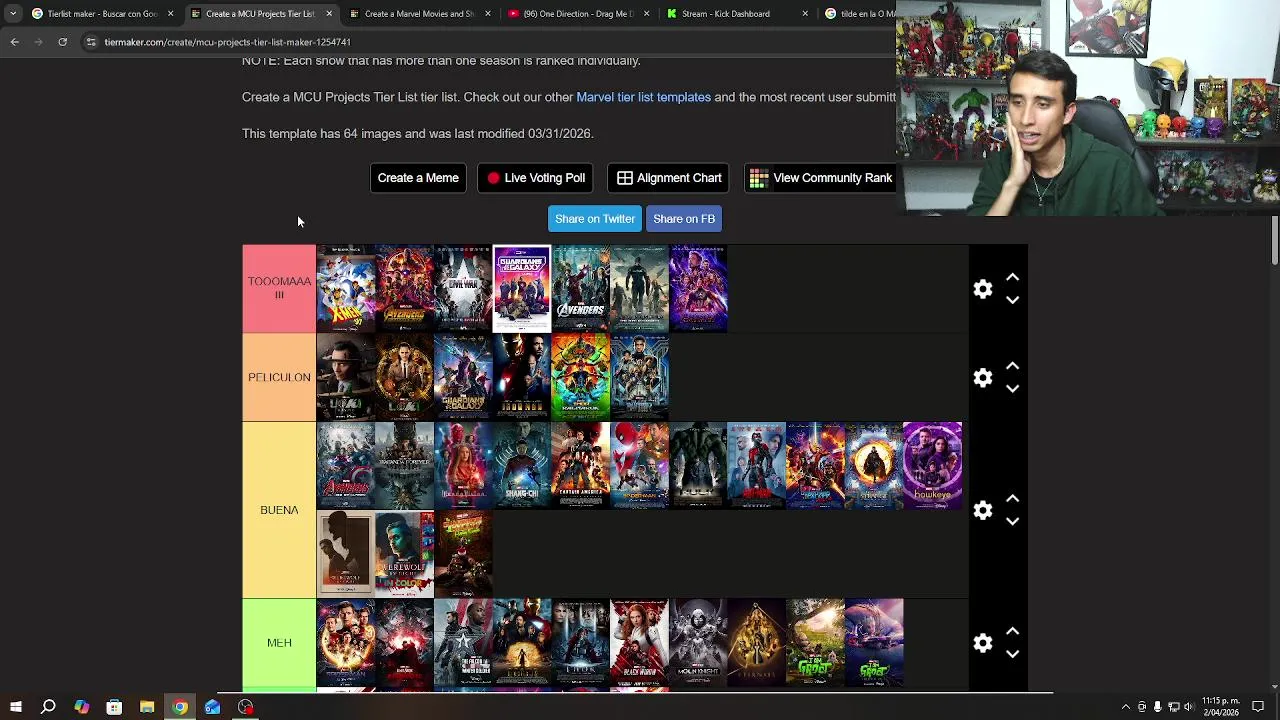Select the Shang-Chi poster

click(x=522, y=465)
